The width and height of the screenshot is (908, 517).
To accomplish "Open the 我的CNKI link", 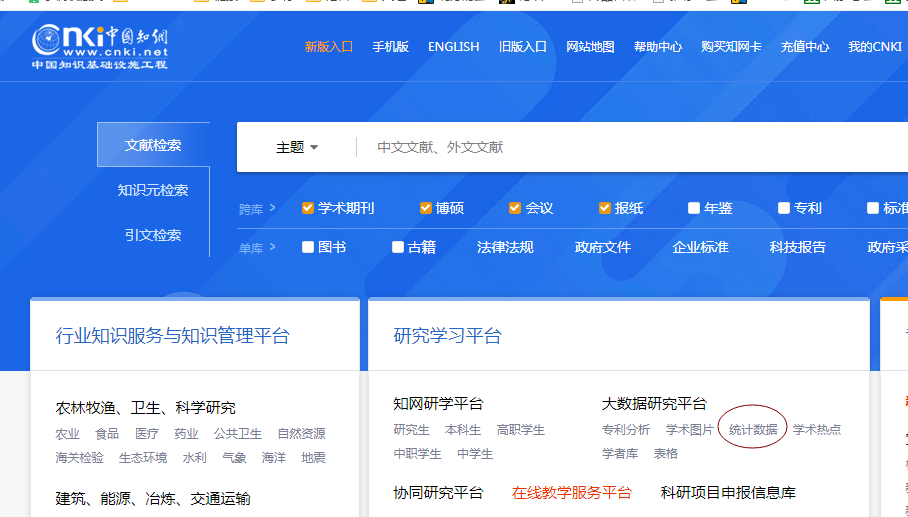I will click(875, 47).
